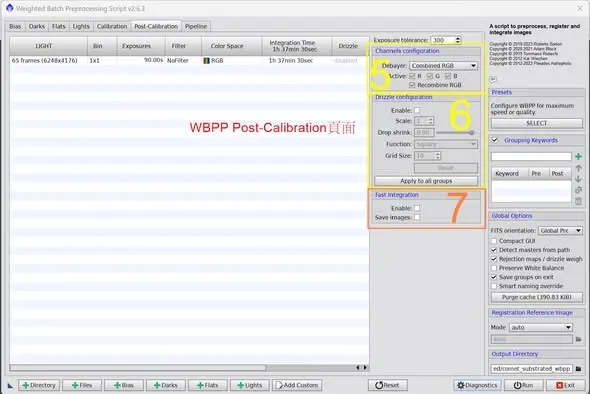Click the Add Custom button
The width and height of the screenshot is (590, 394).
pos(297,385)
